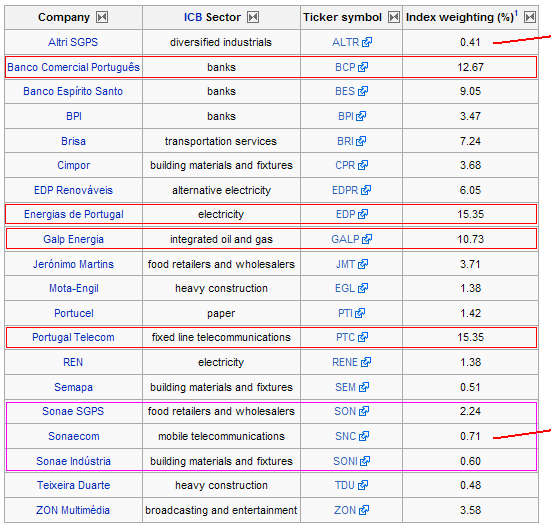Viewport: 560px width, 529px height.
Task: Open the Jerónimo Martins company link
Action: click(74, 264)
